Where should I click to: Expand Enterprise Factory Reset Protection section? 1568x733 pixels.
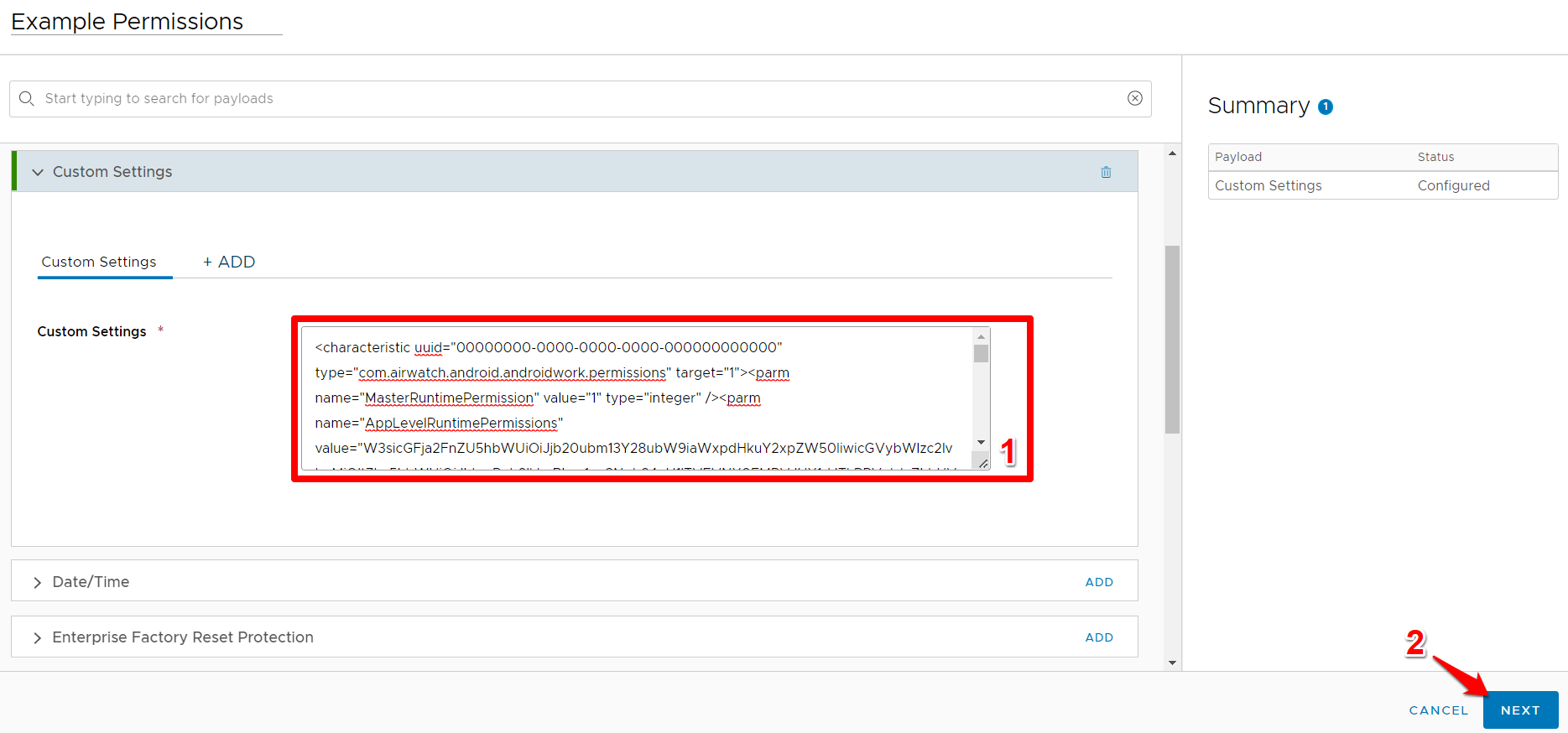pyautogui.click(x=38, y=637)
